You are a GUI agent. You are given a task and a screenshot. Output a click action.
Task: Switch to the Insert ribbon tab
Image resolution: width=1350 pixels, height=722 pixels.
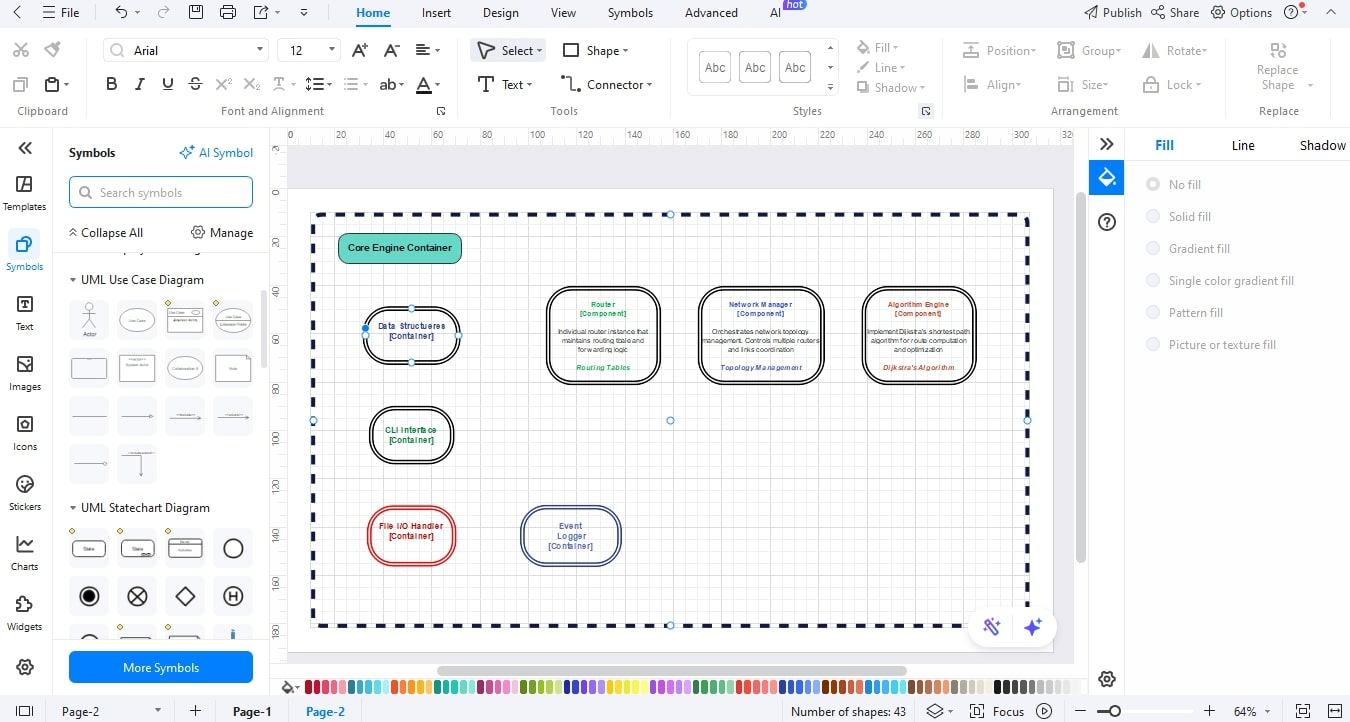pos(436,13)
